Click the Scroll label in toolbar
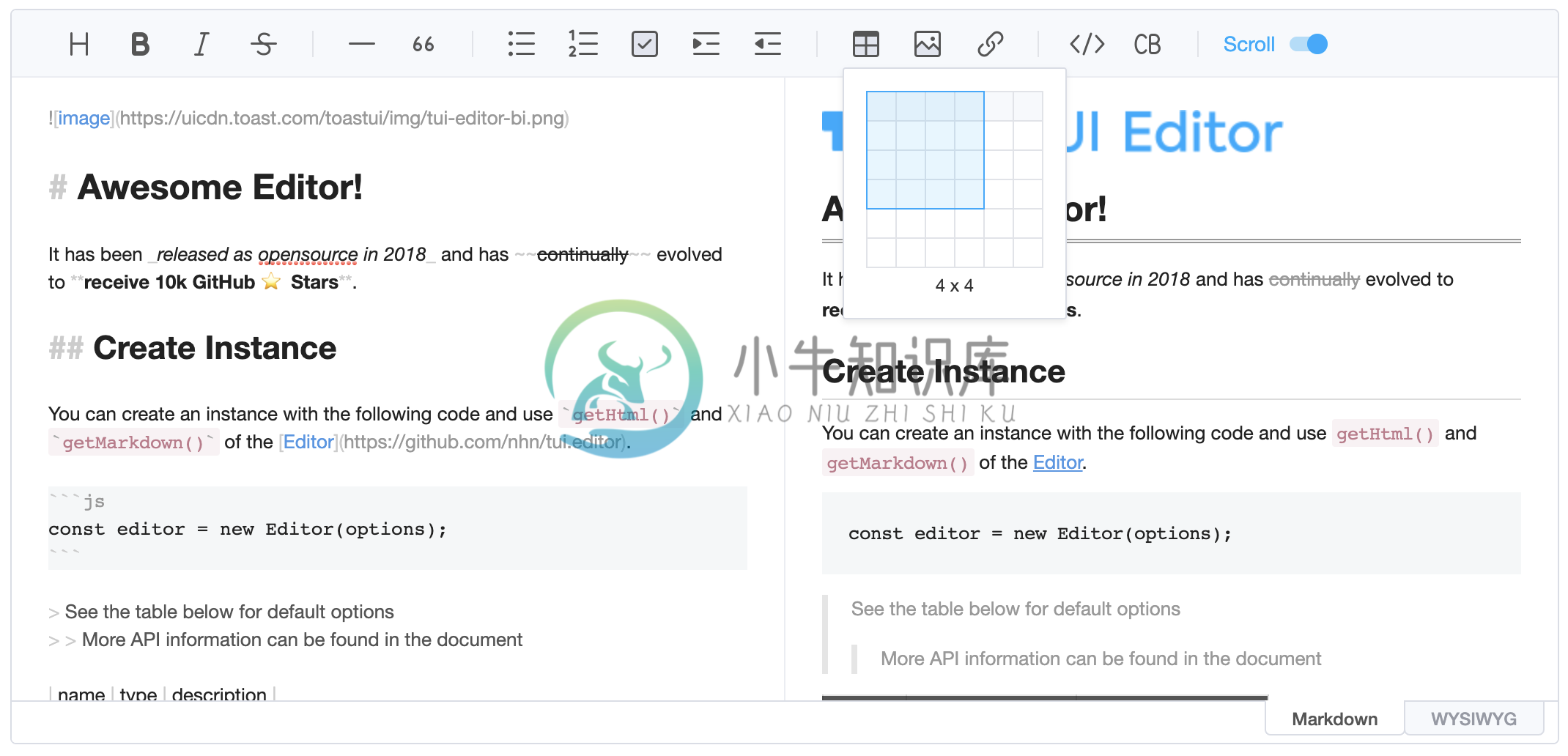1568x756 pixels. pyautogui.click(x=1249, y=45)
